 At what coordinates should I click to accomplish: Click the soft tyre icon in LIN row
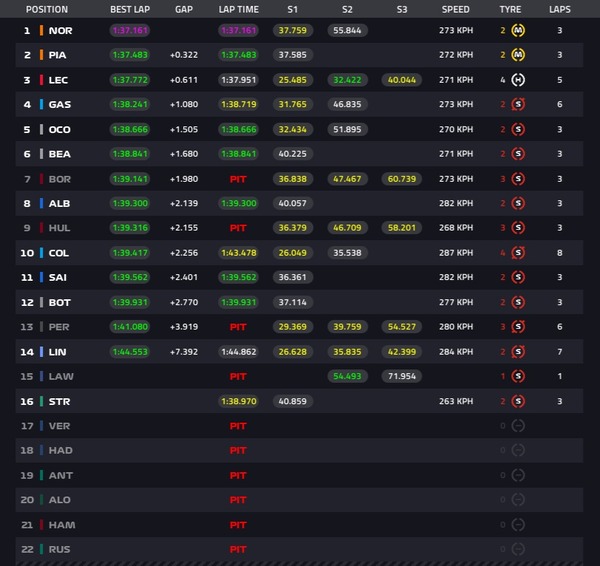518,352
